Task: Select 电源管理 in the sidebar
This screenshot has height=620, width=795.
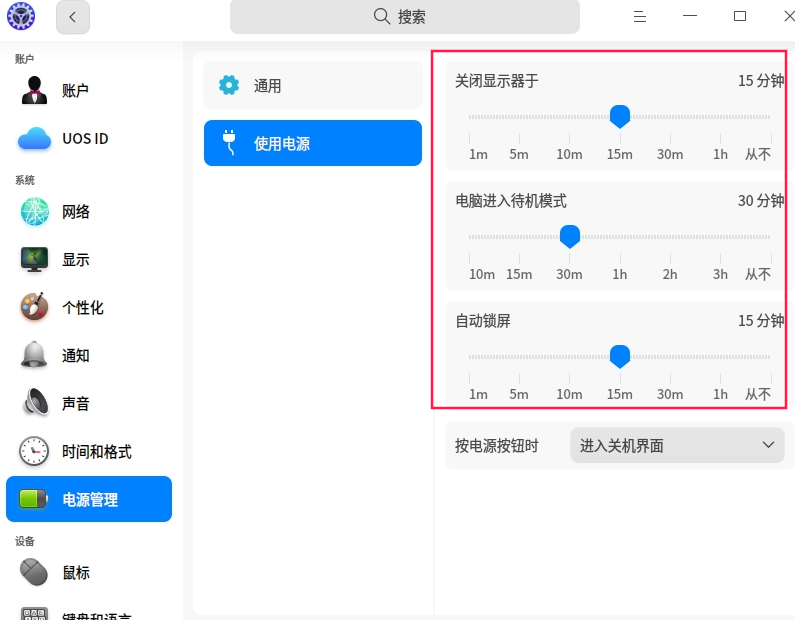Action: click(x=89, y=499)
